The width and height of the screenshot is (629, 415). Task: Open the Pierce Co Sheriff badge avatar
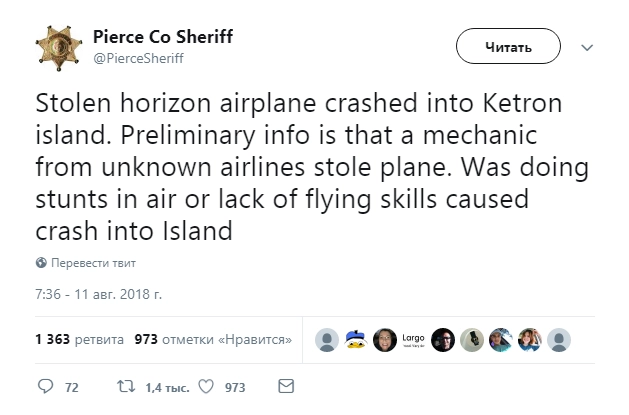click(60, 48)
